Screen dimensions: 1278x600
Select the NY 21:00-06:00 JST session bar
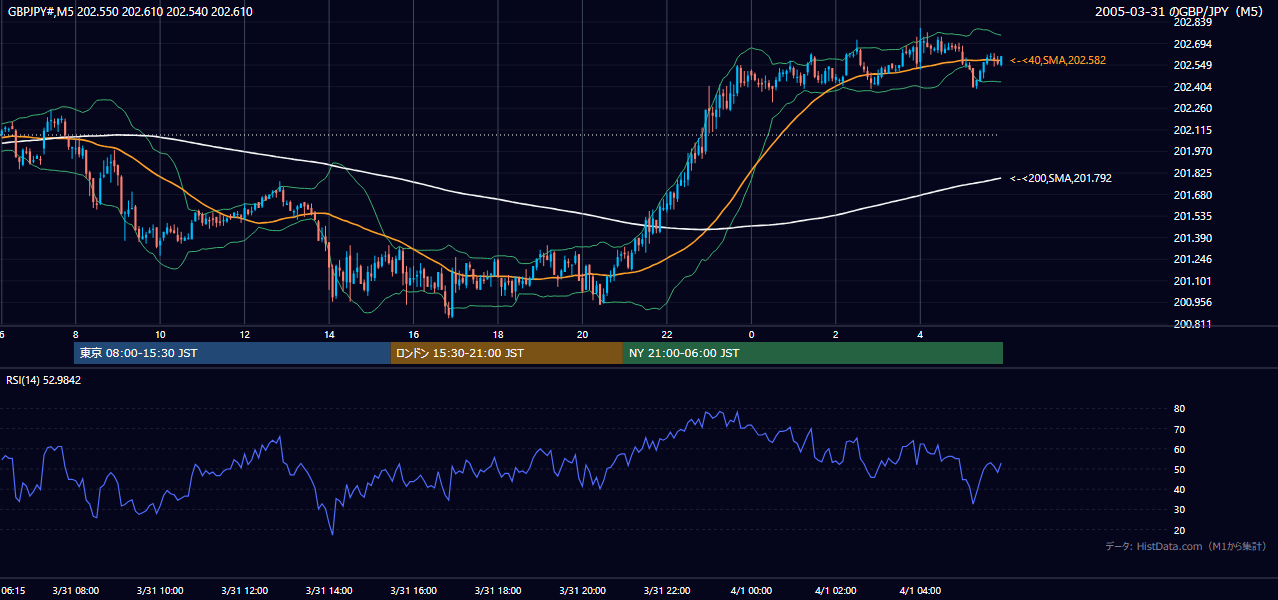coord(813,353)
